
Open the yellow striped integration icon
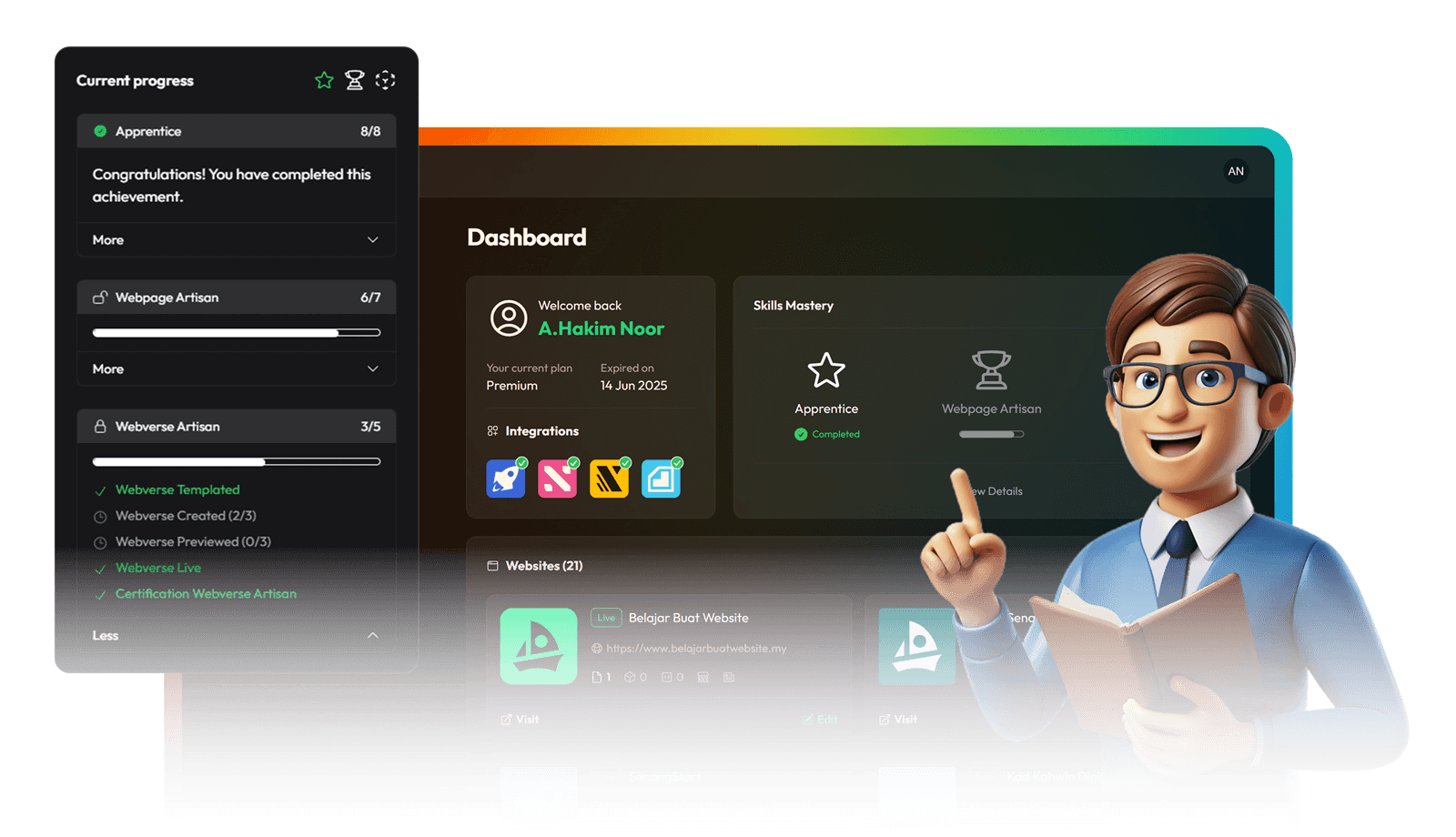(x=609, y=479)
